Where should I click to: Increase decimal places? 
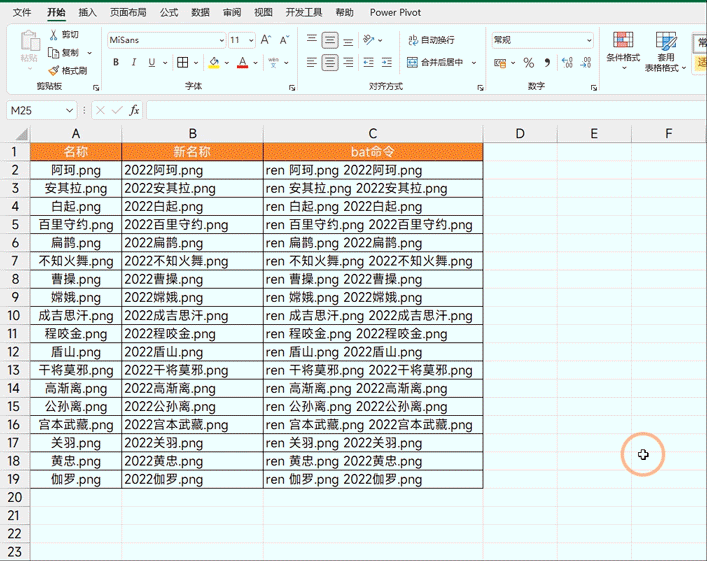567,63
